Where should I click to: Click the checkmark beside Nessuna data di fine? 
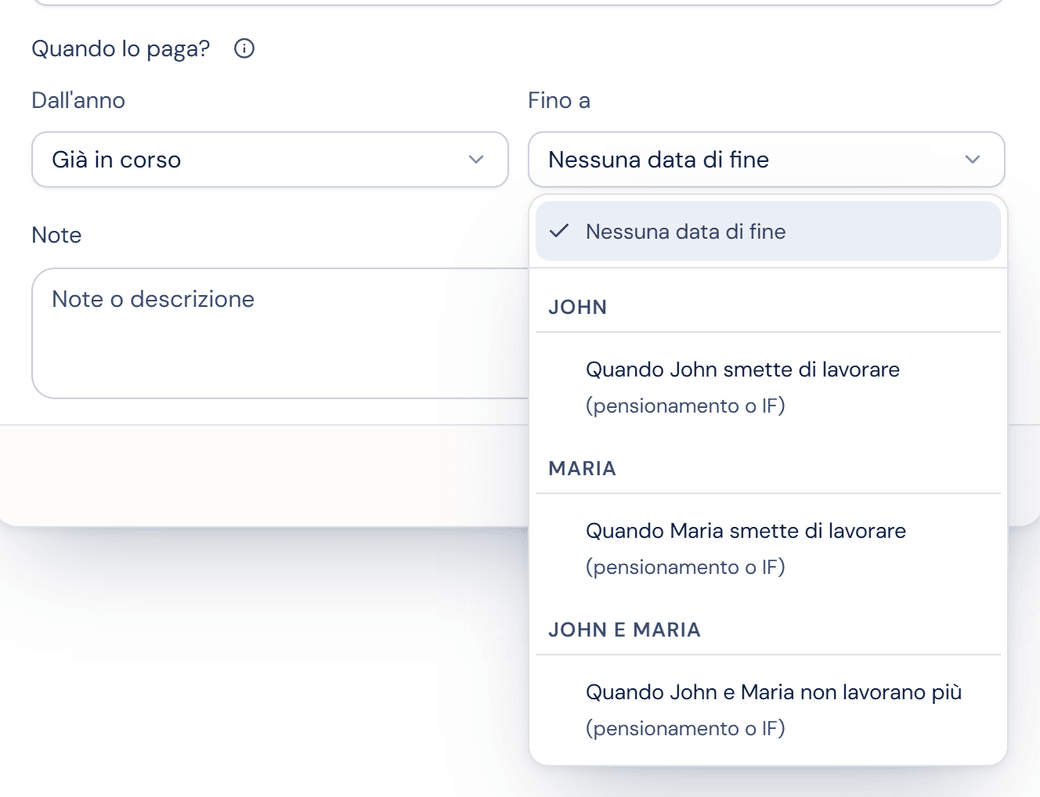559,231
